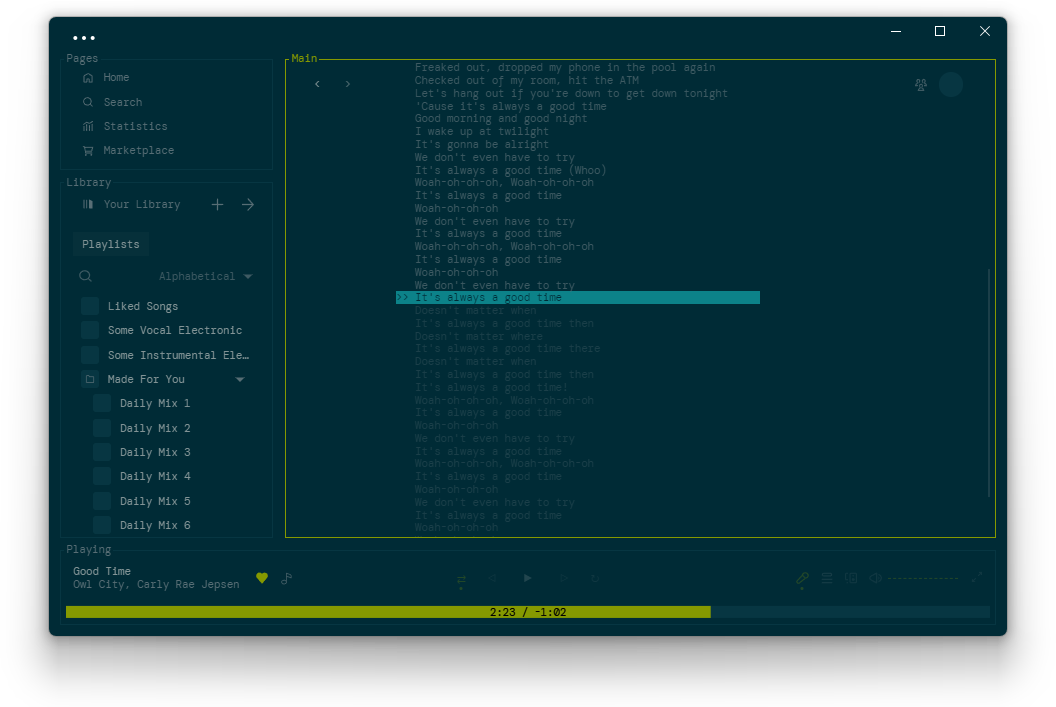1056x707 pixels.
Task: Click the lyrics panel vertical scrollbar
Action: [x=989, y=382]
